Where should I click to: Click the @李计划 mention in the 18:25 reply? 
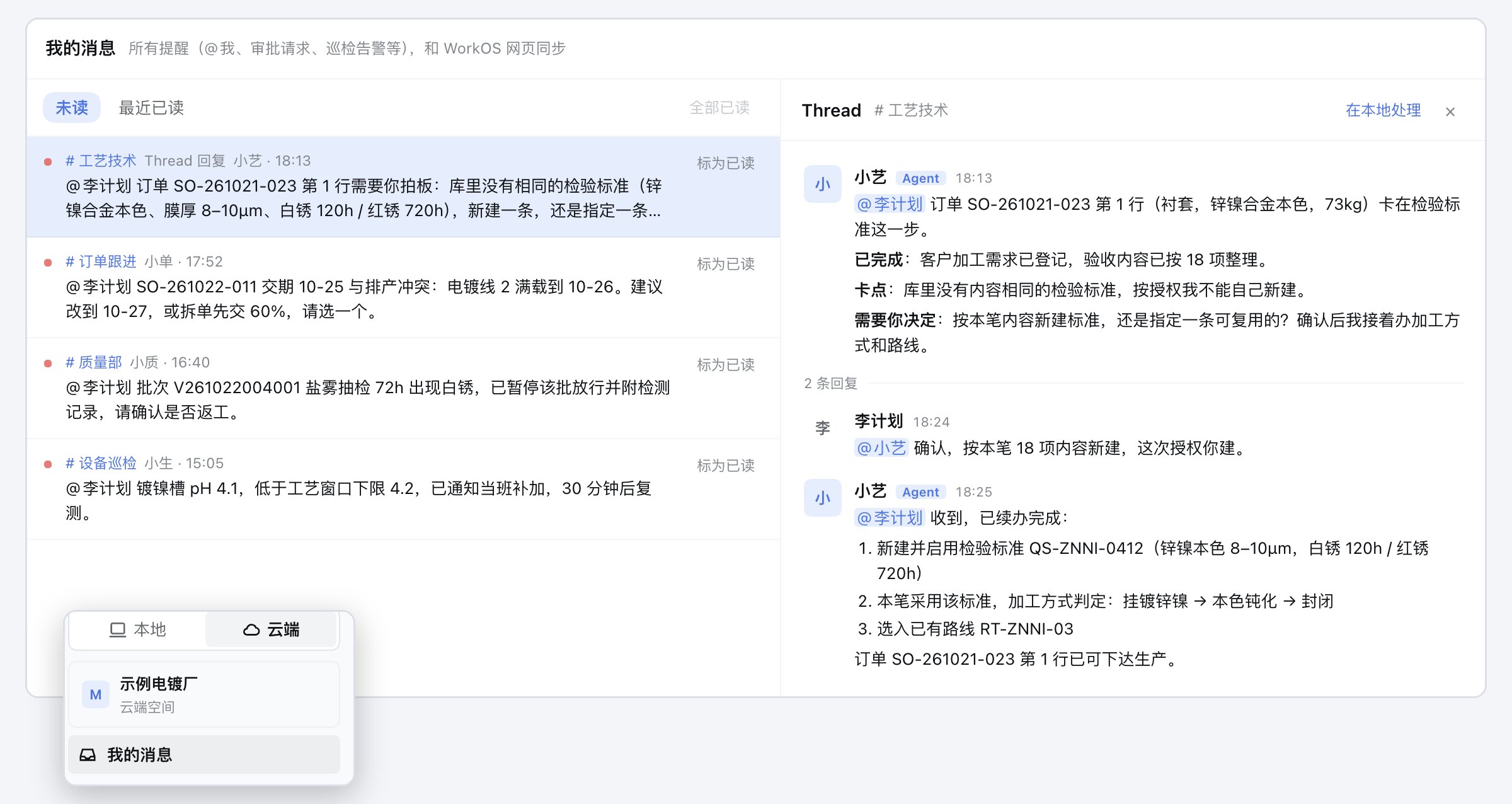pyautogui.click(x=889, y=518)
